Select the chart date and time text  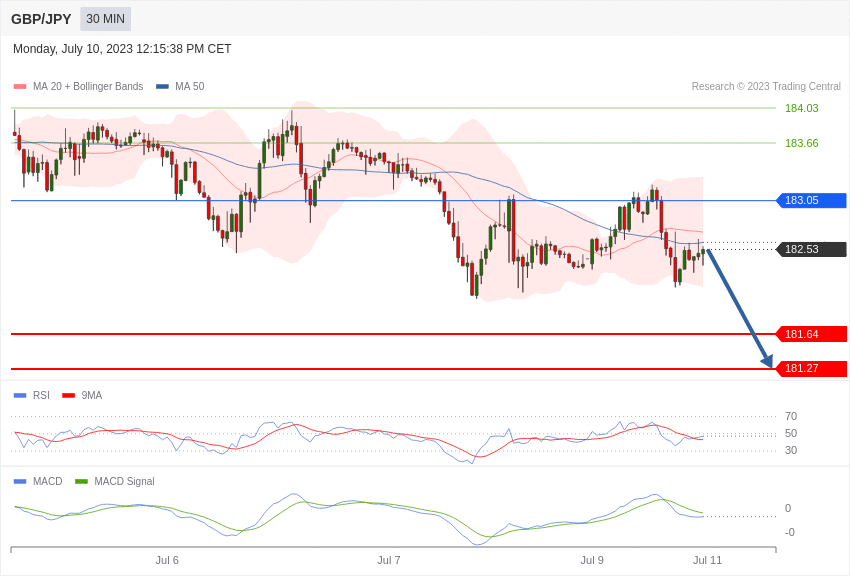coord(122,49)
